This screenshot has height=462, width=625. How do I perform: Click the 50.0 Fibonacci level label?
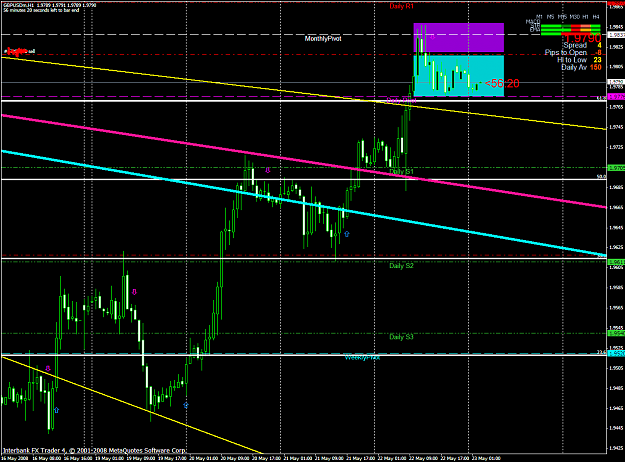coord(601,176)
